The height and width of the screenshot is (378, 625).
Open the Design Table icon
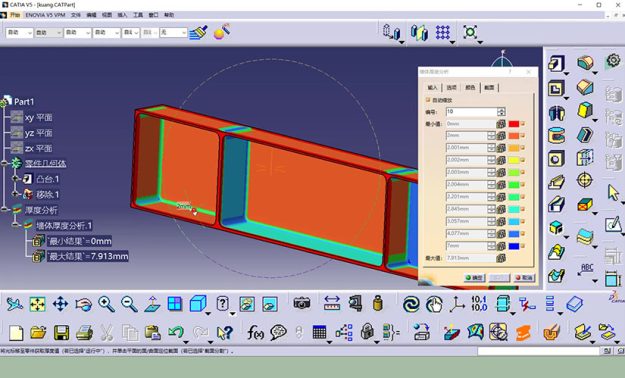click(x=319, y=332)
